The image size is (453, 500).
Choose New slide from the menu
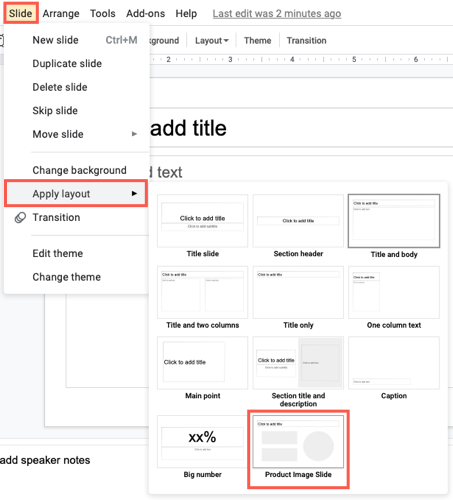click(x=77, y=40)
